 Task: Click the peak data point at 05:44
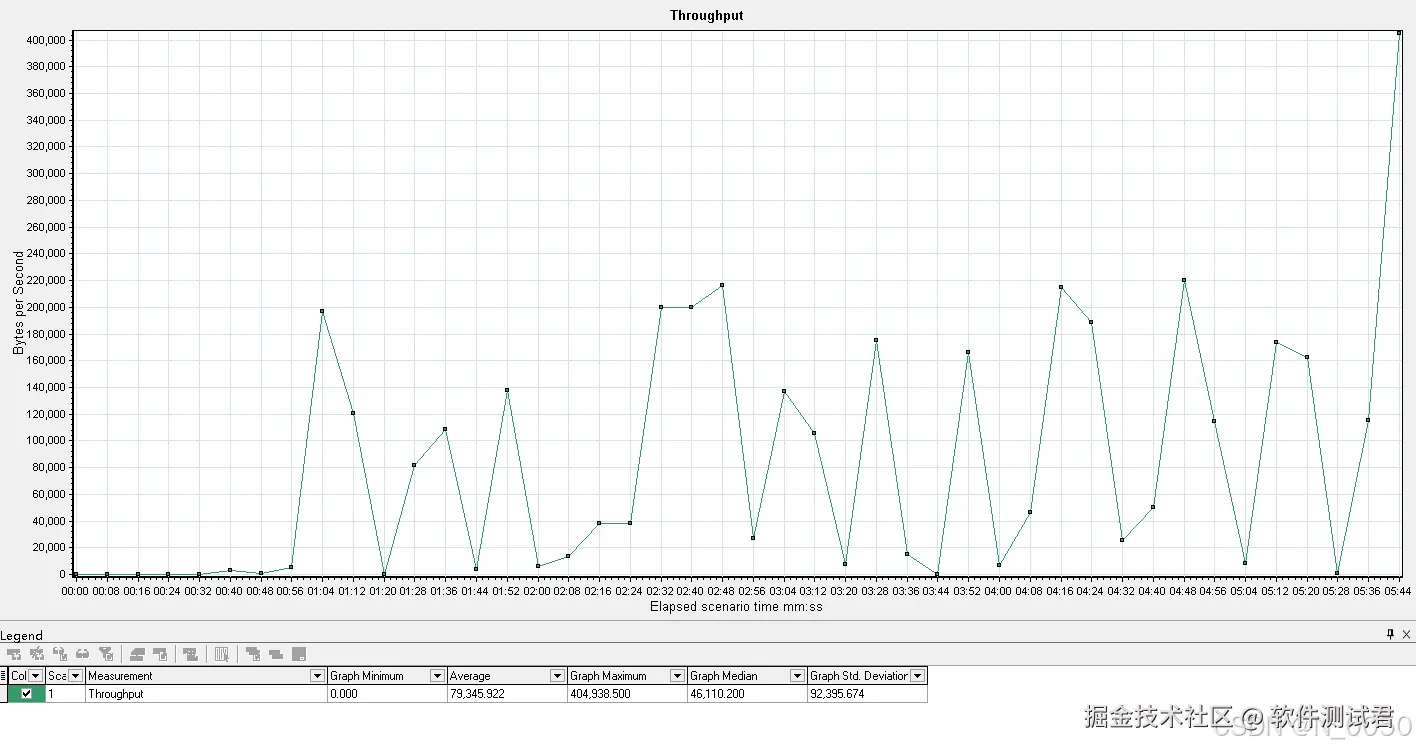click(1399, 33)
